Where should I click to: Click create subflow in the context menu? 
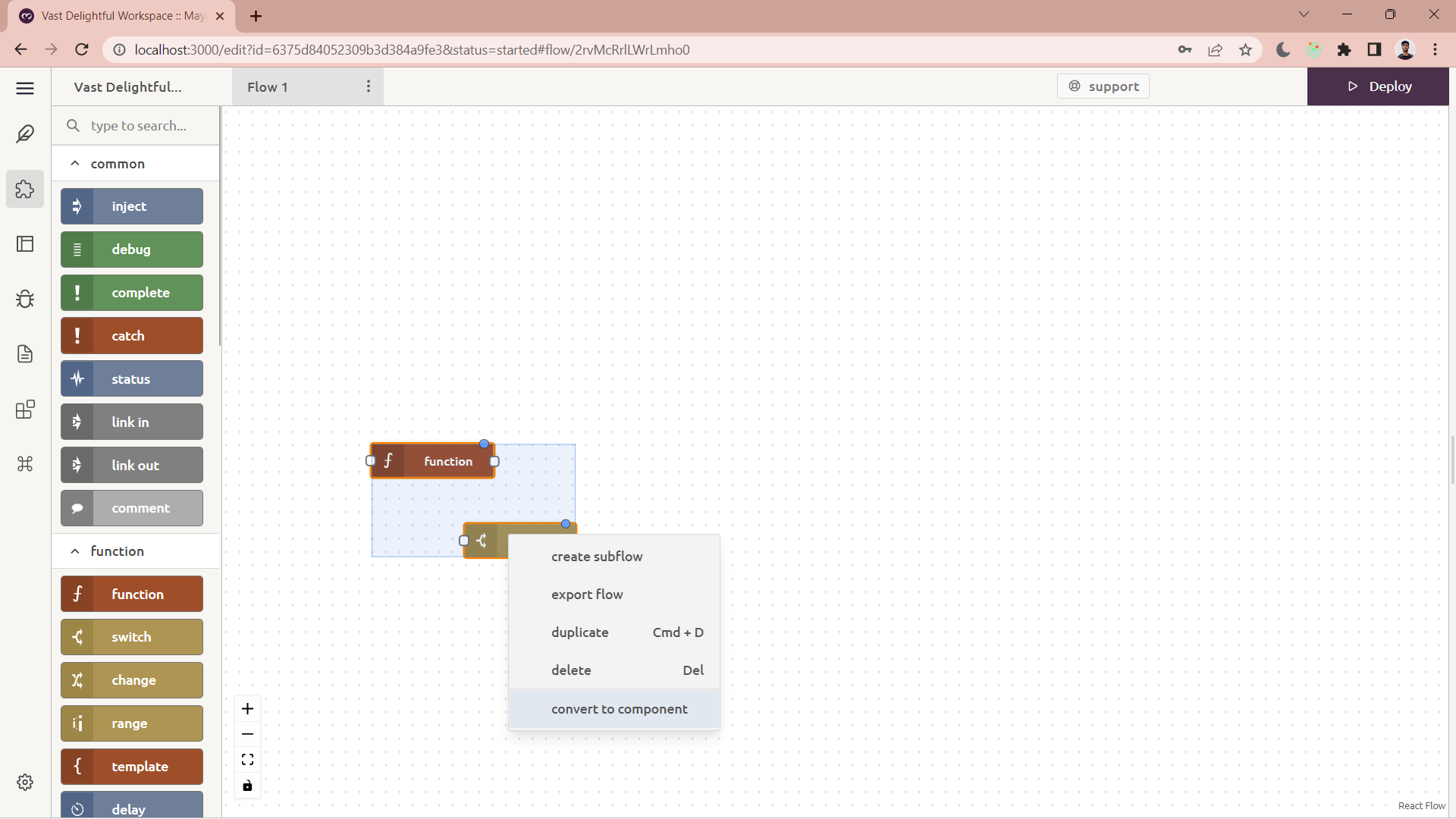(597, 556)
